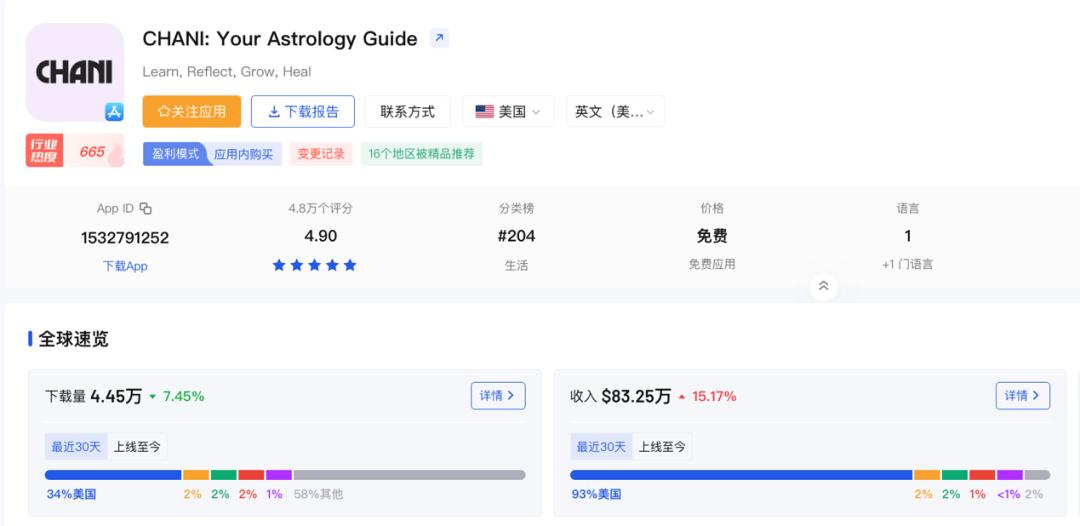Viewport: 1080px width, 526px height.
Task: Open the change log tag
Action: pyautogui.click(x=320, y=154)
